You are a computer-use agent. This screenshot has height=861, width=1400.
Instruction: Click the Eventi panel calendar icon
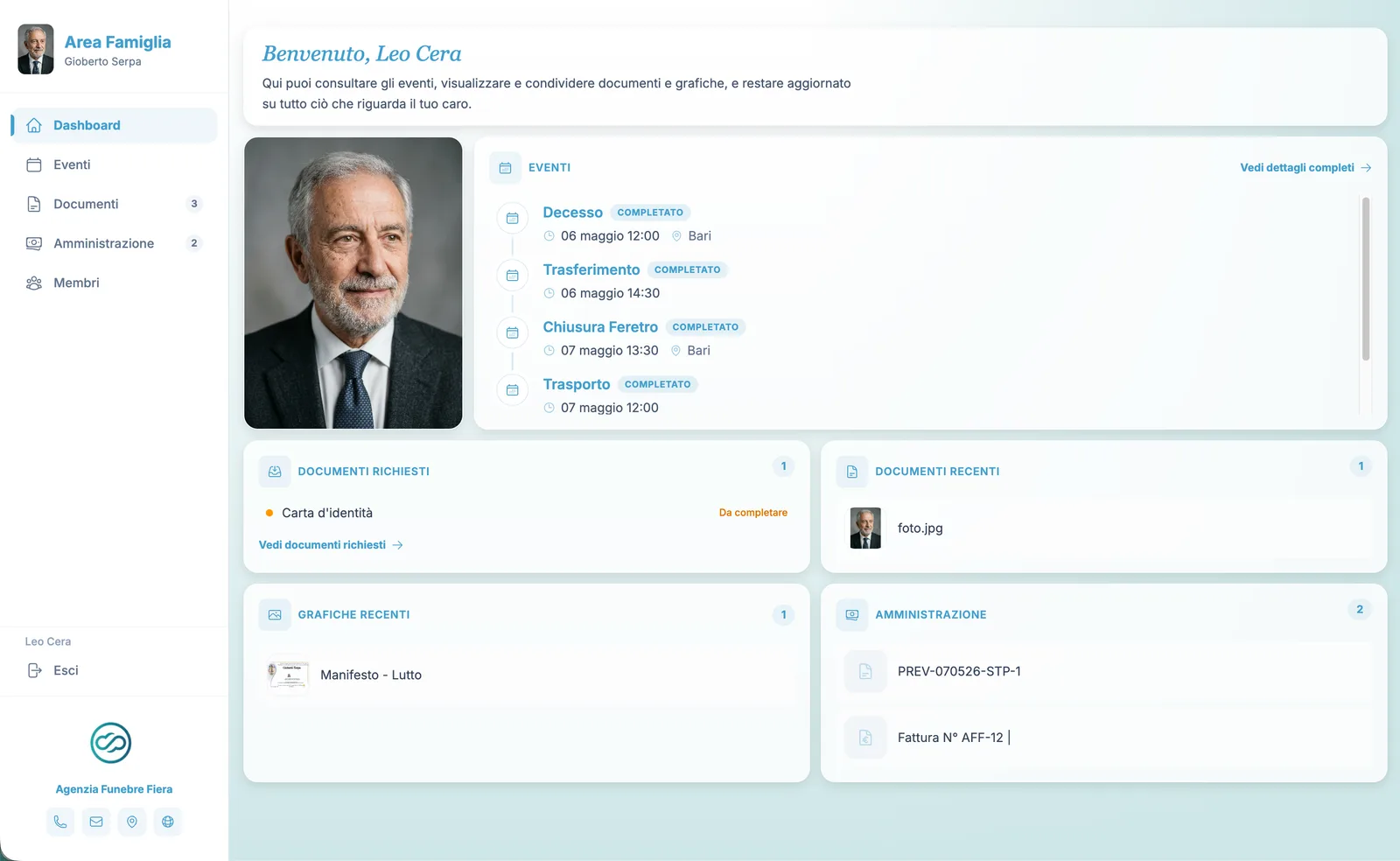(505, 167)
